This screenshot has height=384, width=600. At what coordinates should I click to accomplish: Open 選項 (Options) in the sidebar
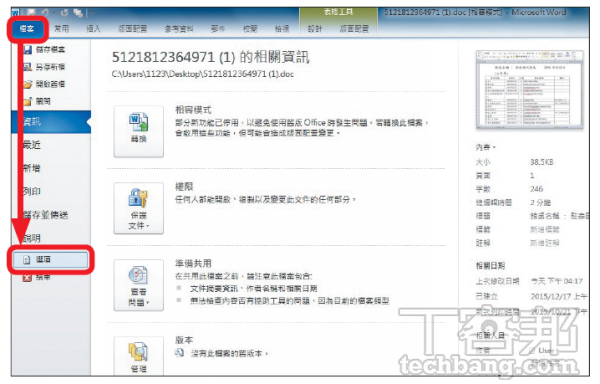pyautogui.click(x=51, y=260)
